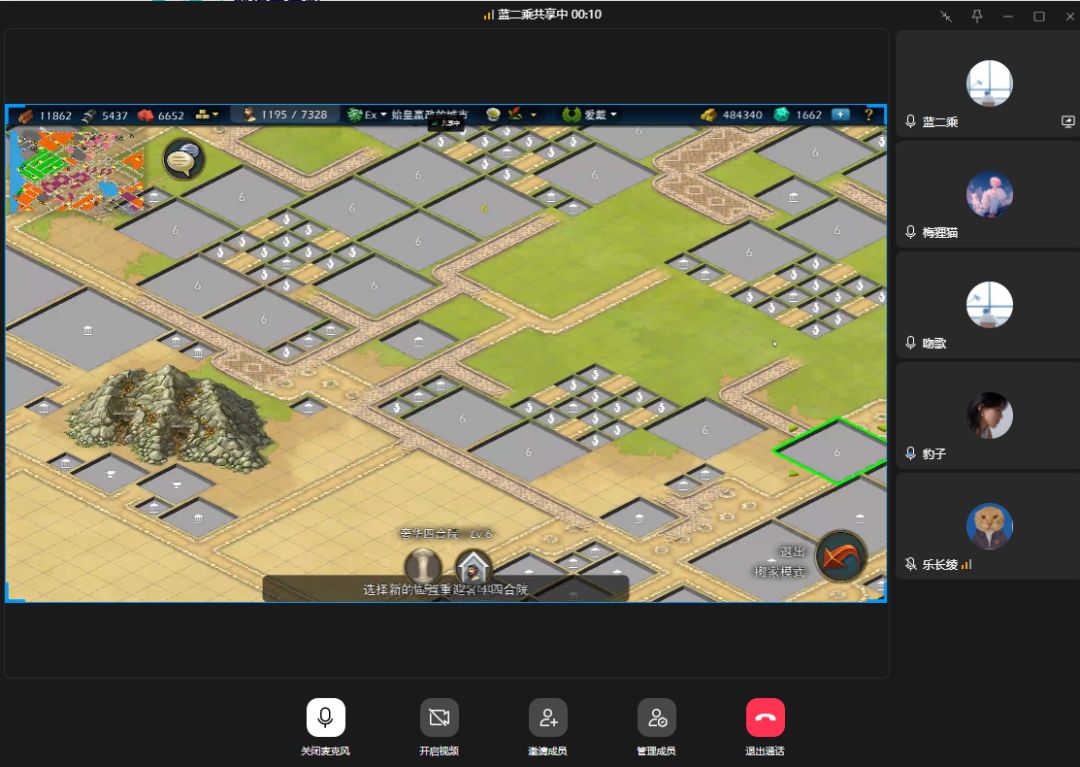This screenshot has height=767, width=1080.
Task: Toggle the muted microphone icon for 乐长绫
Action: 911,565
